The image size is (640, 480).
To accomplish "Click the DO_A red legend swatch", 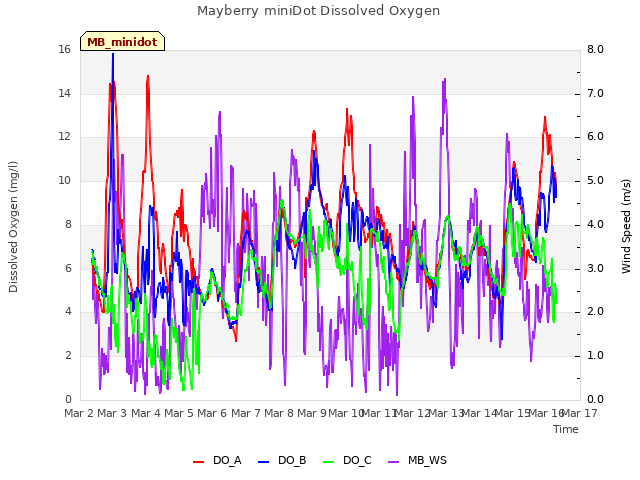I will pyautogui.click(x=198, y=462).
